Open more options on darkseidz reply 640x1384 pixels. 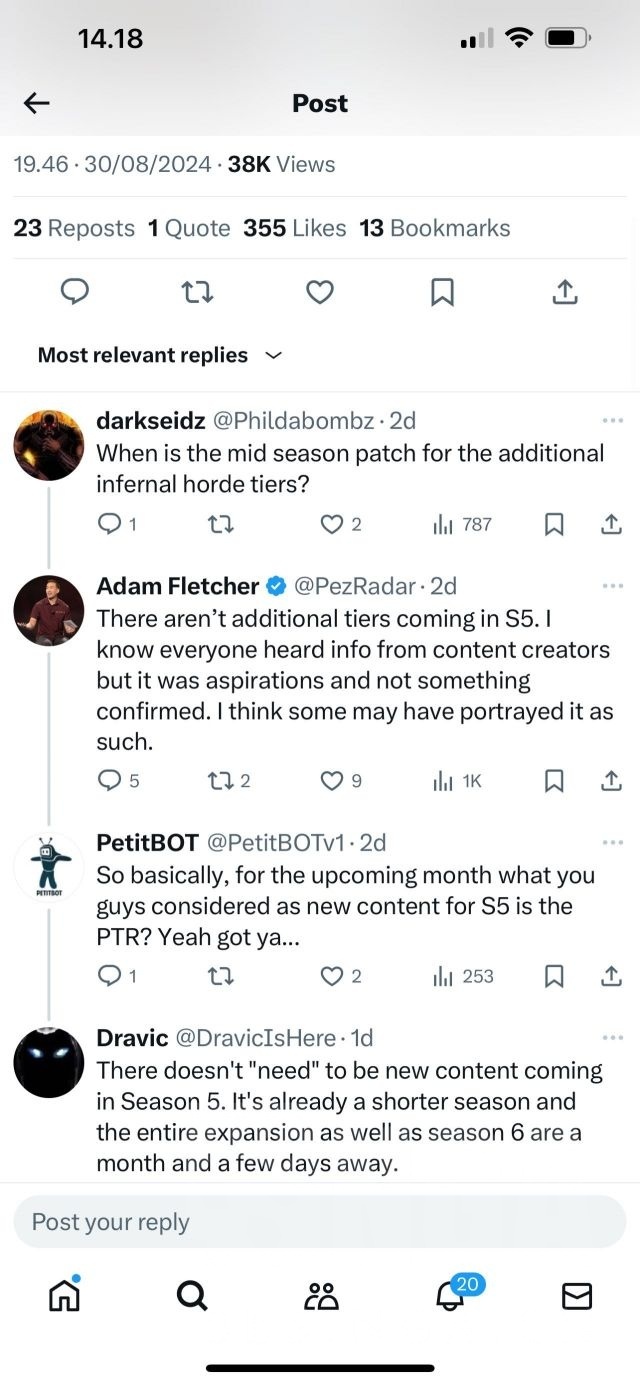(612, 421)
